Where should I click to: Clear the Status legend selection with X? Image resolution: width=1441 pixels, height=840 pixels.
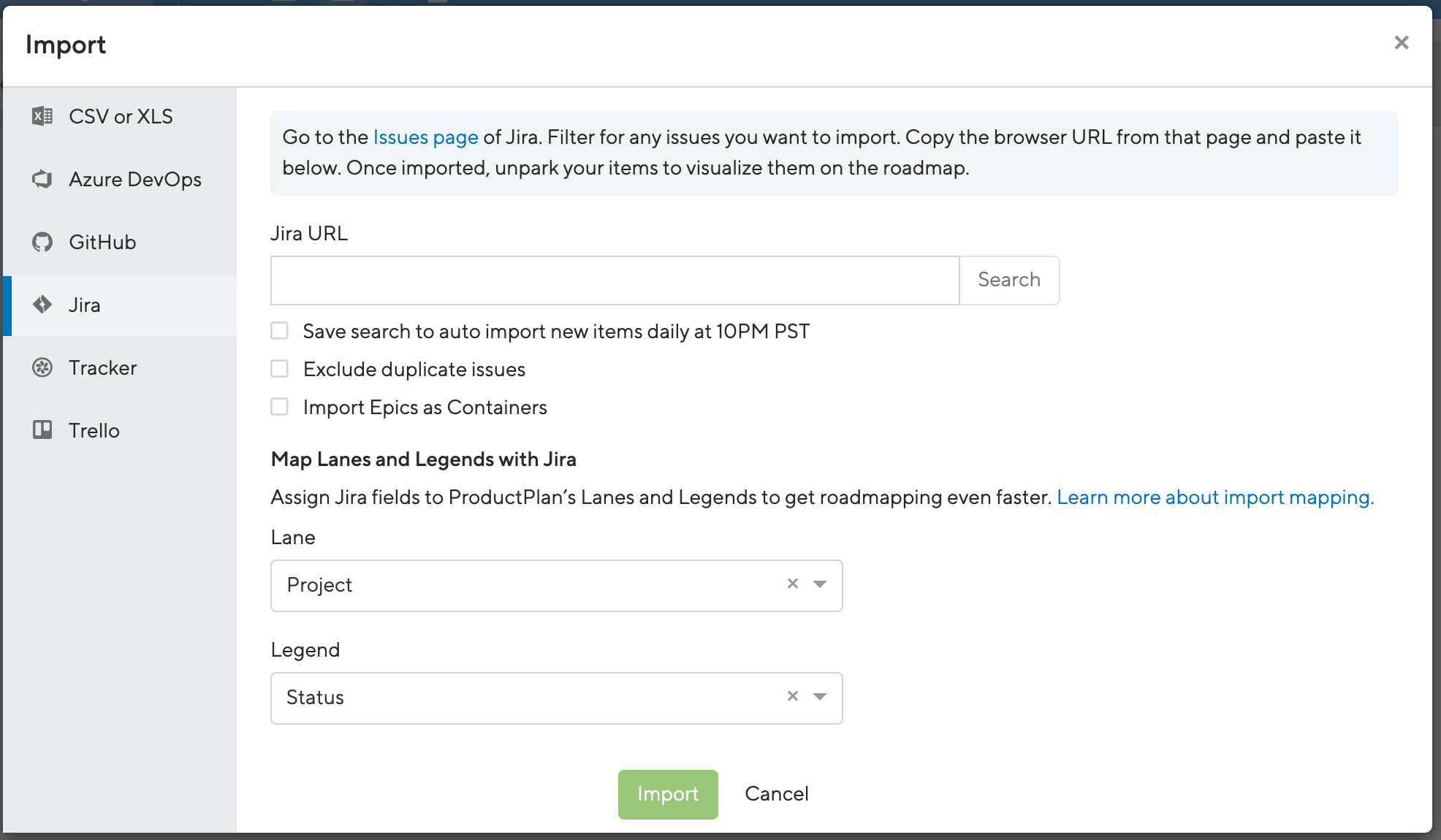point(793,696)
